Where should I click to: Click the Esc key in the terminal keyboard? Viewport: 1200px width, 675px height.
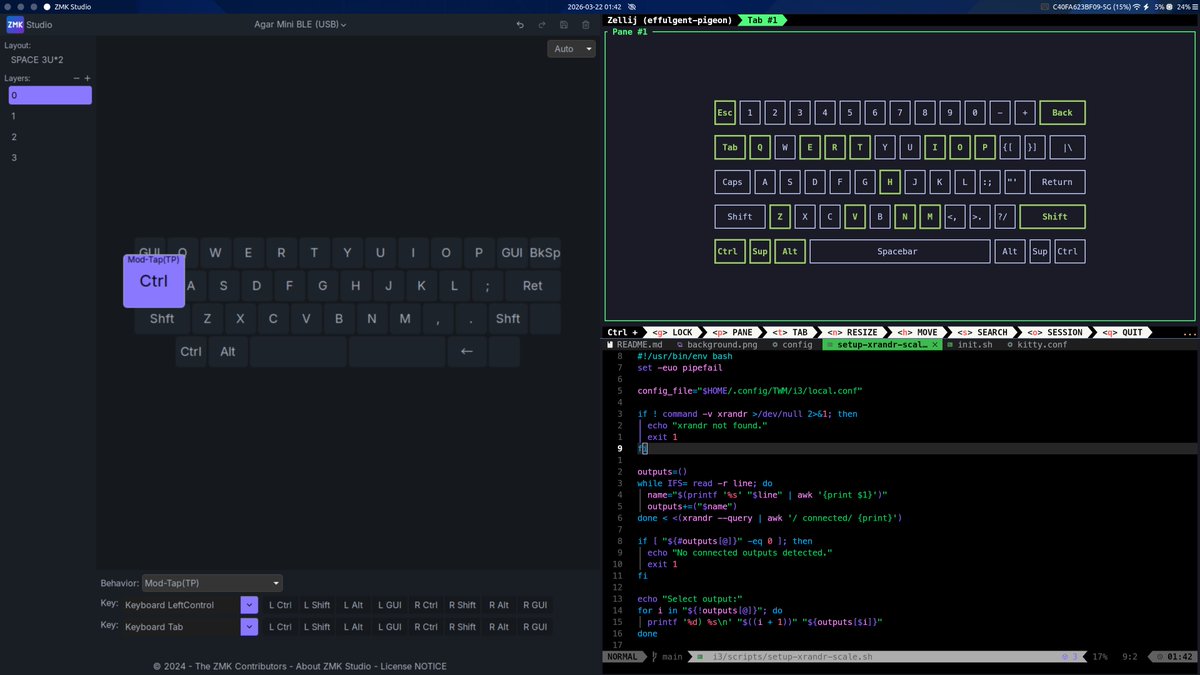point(725,113)
